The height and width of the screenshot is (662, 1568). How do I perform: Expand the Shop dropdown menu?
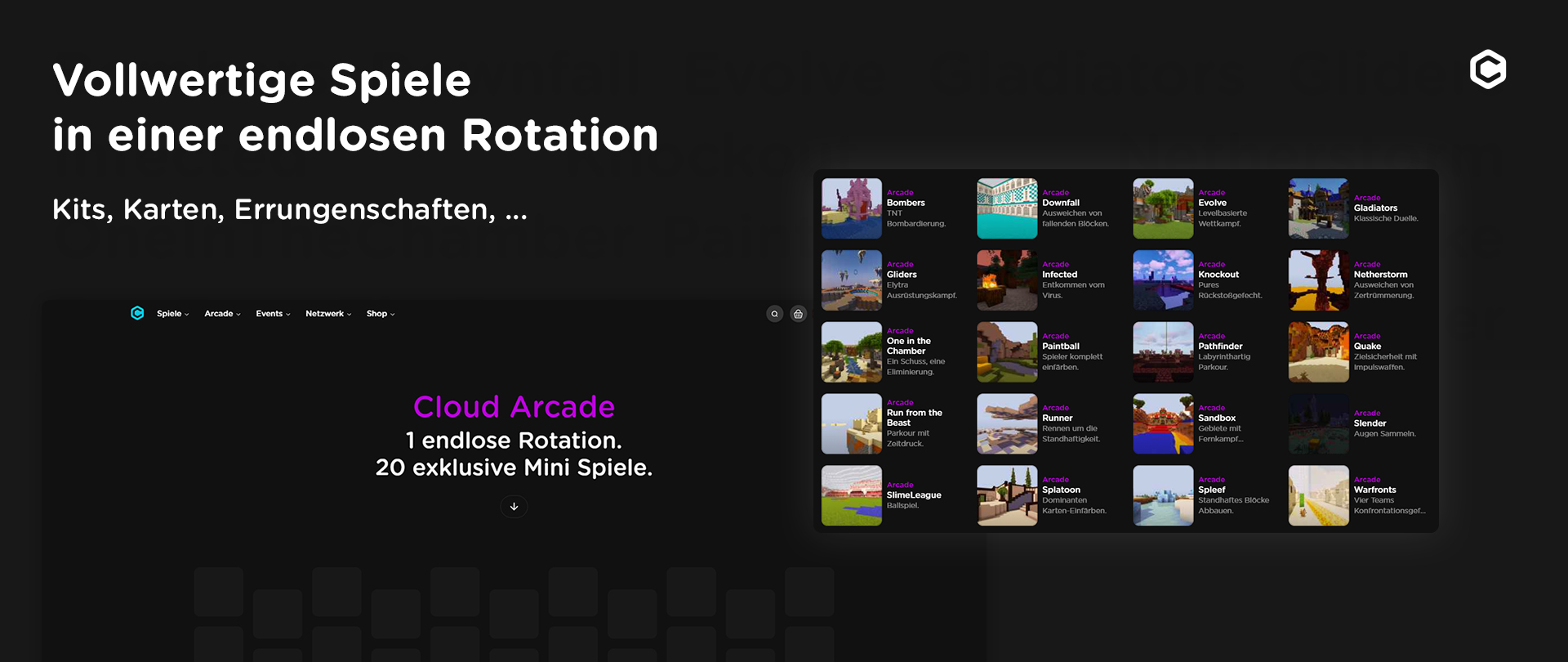tap(381, 314)
